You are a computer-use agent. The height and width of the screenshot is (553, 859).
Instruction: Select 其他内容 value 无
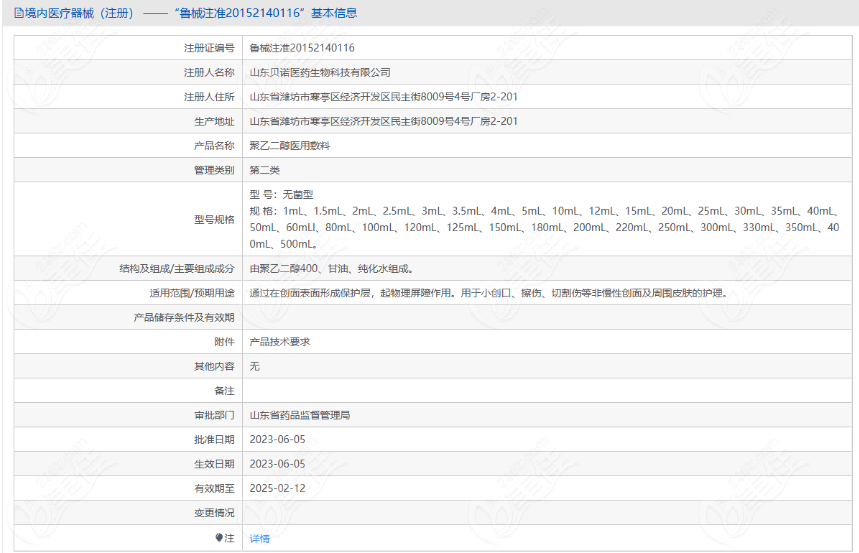click(x=255, y=366)
